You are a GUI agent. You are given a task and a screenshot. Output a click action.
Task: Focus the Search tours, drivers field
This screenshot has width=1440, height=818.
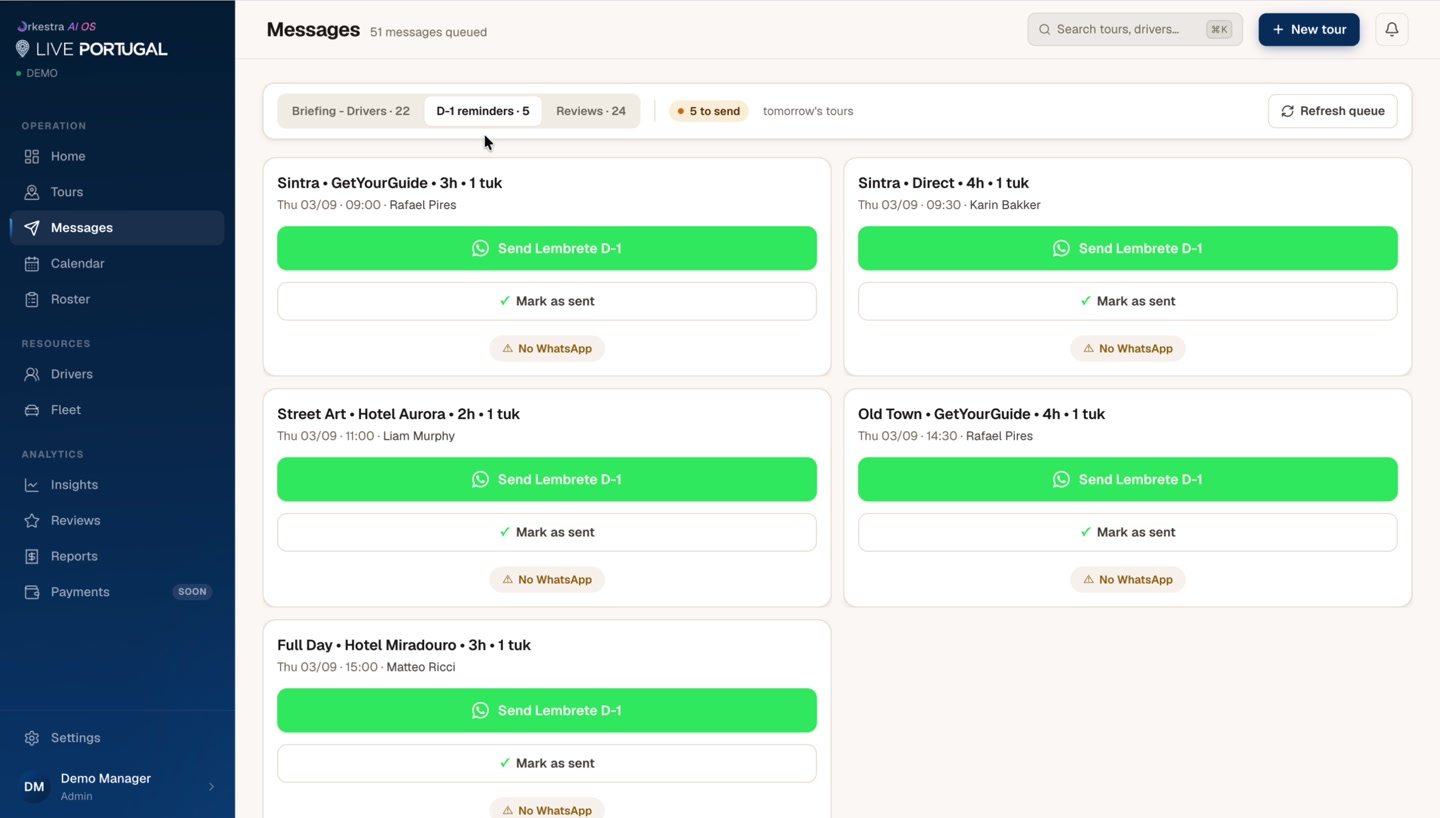tap(1135, 30)
